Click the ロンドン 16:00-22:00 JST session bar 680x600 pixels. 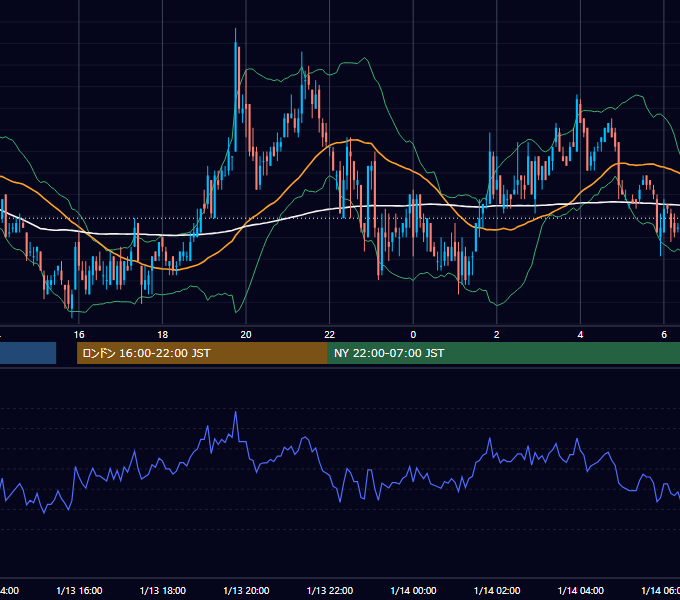(202, 353)
